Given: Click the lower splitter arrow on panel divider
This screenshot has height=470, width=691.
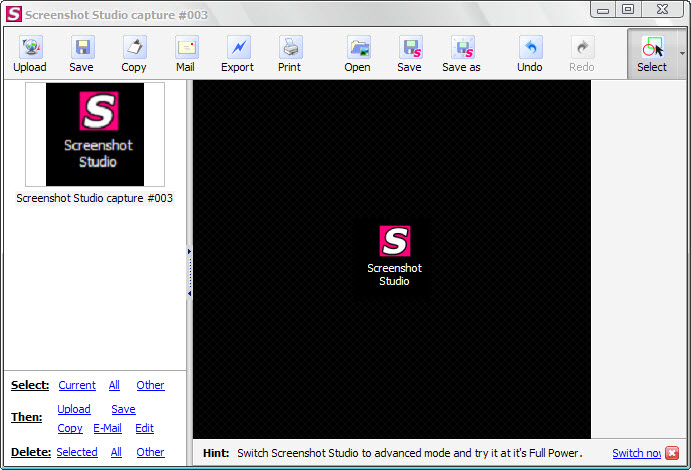Looking at the screenshot, I should 189,293.
